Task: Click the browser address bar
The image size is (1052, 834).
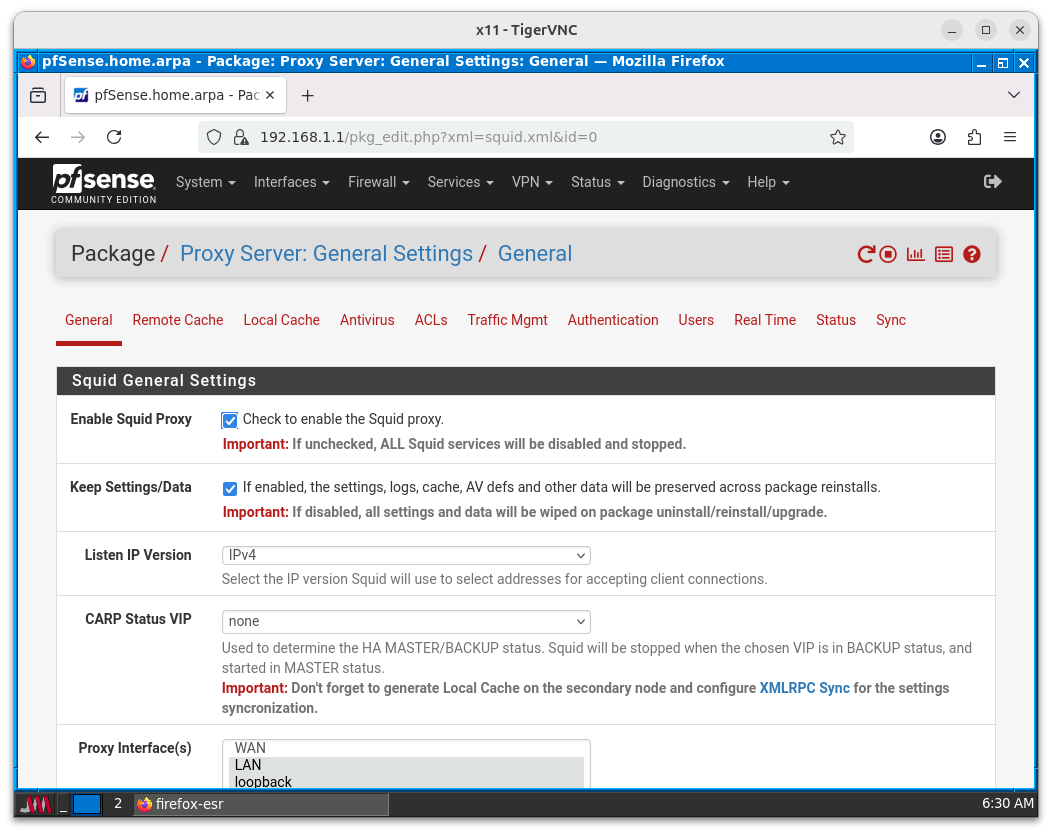Action: (x=530, y=137)
